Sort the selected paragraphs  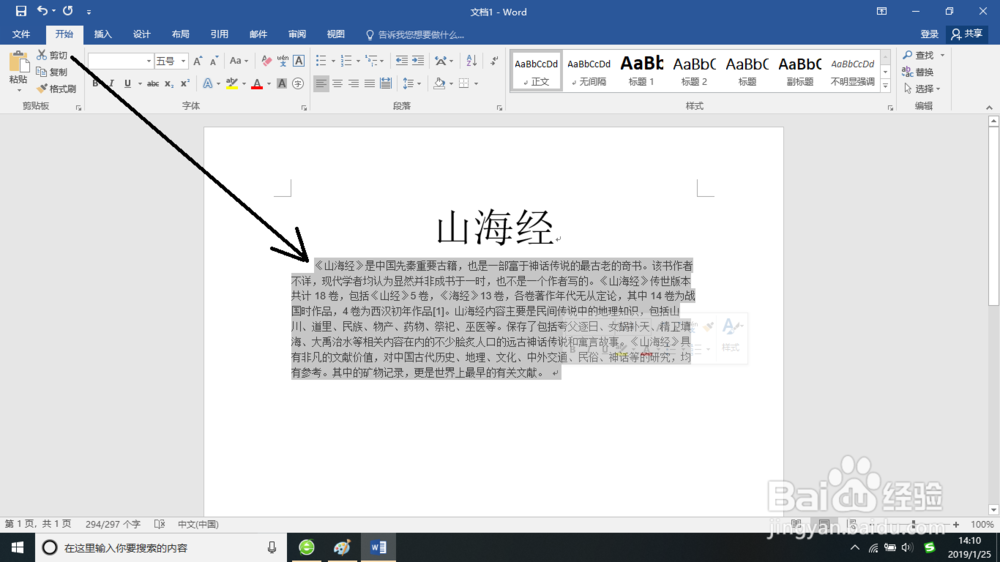471,61
